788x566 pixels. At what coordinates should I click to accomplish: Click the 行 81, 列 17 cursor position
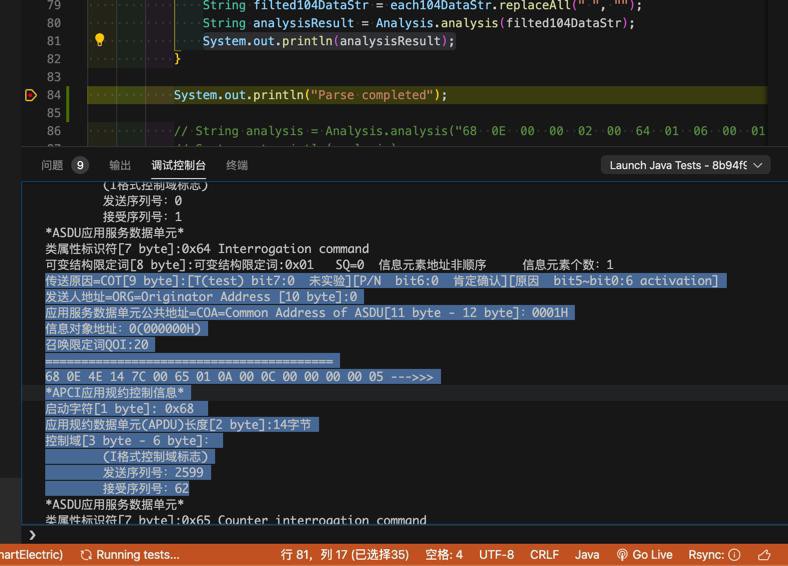[345, 555]
